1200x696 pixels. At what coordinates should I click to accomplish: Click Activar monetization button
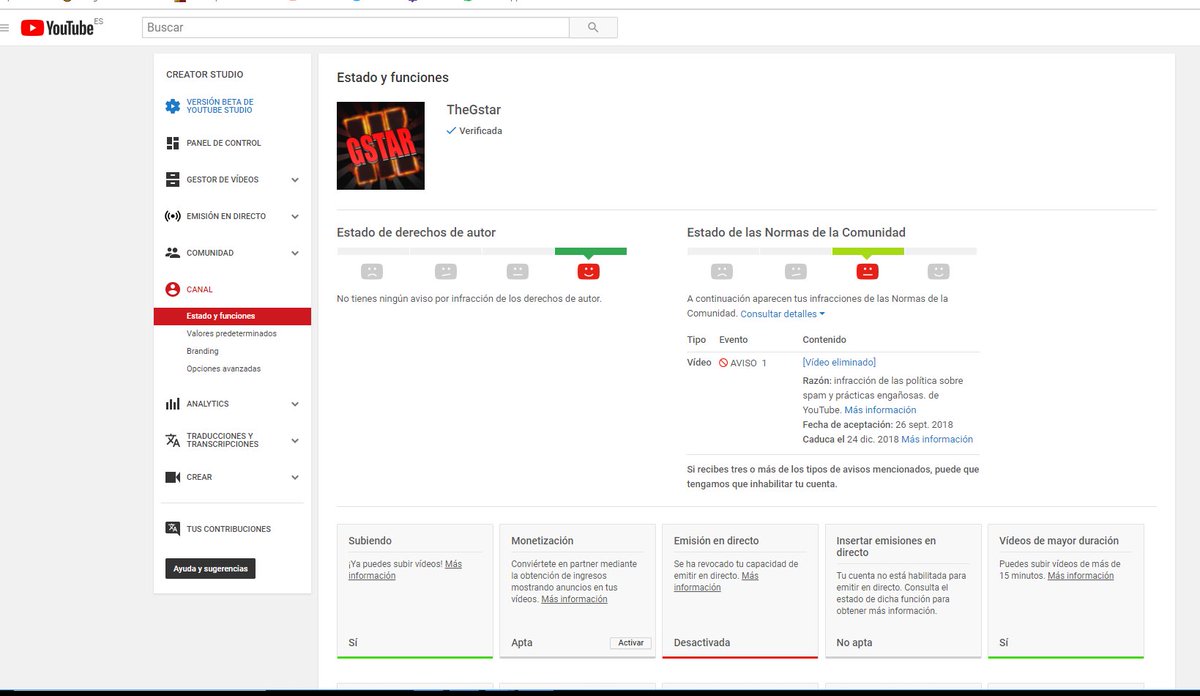[x=630, y=643]
